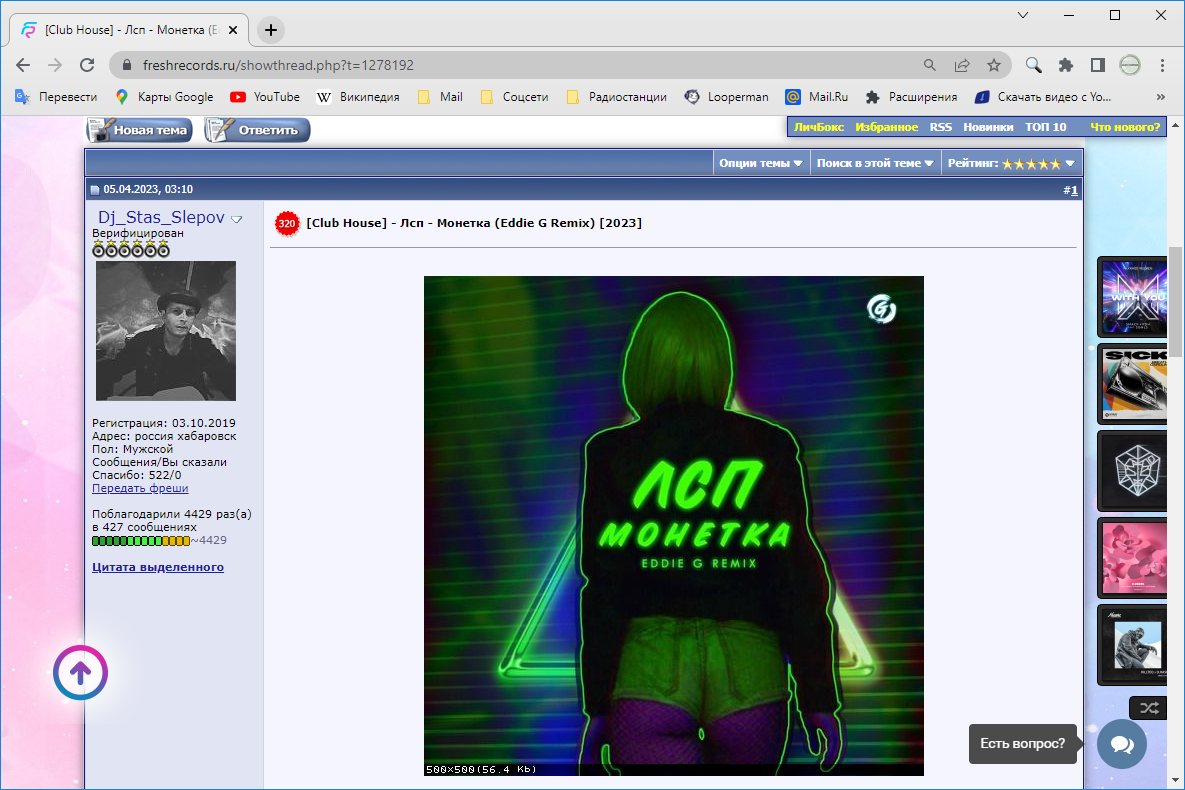Bookmark this page with the star icon
Screen dimensions: 1185x790
coord(993,65)
